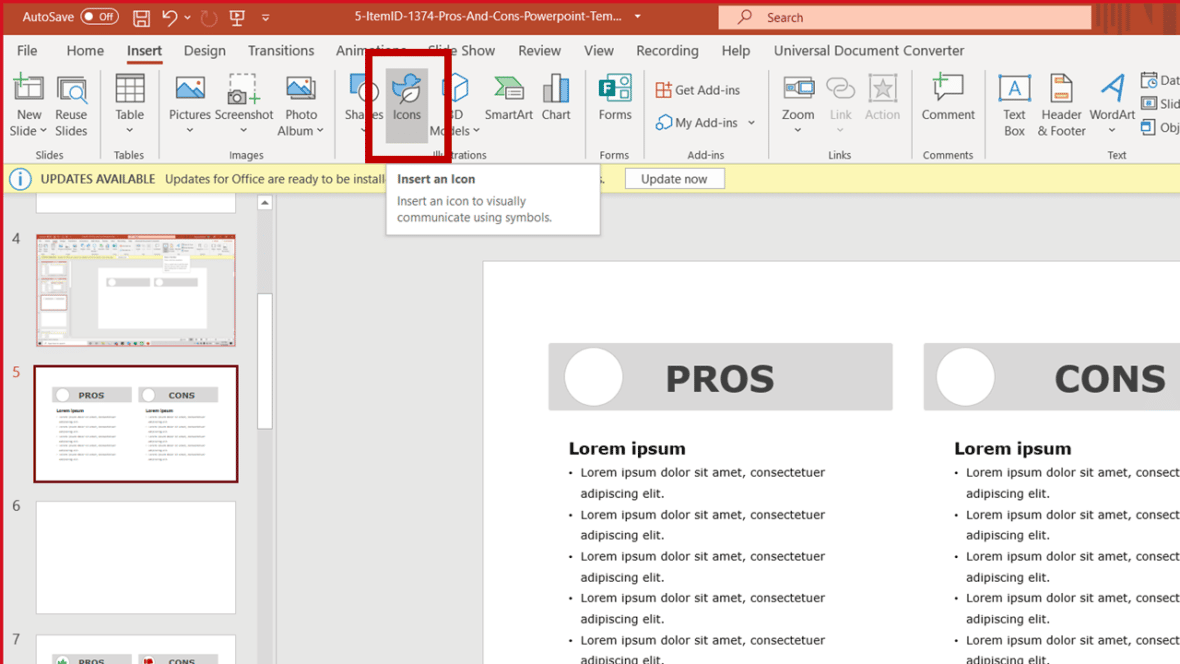The width and height of the screenshot is (1180, 664).
Task: Click the Update now button
Action: 674,179
